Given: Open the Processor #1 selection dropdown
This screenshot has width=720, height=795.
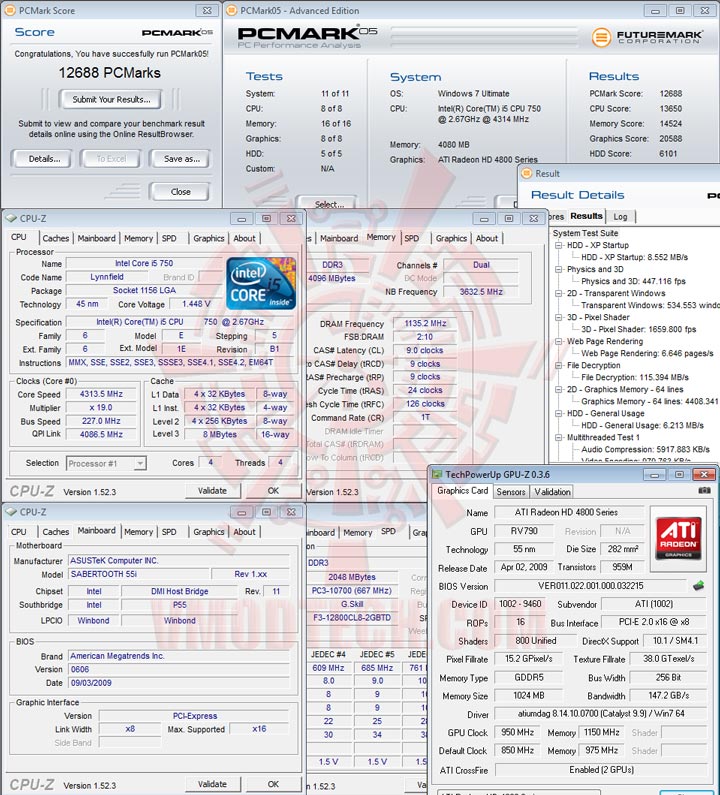Looking at the screenshot, I should click(140, 463).
